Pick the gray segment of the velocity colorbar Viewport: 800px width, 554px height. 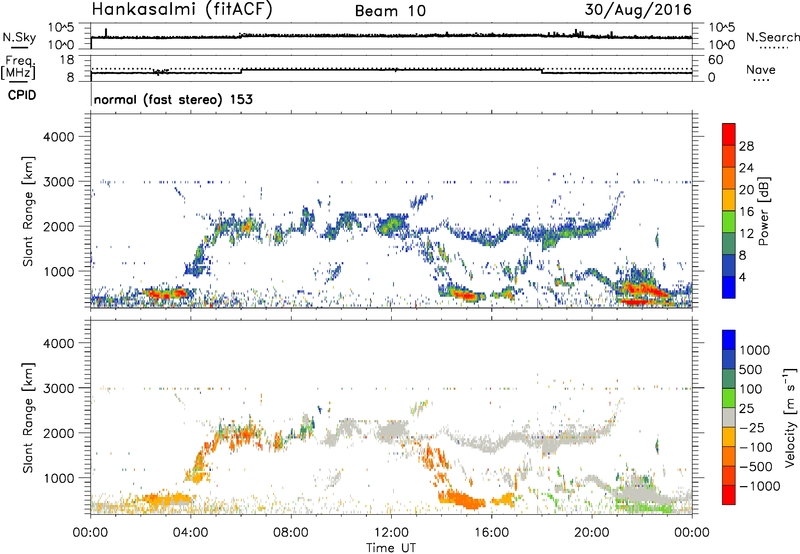[x=729, y=417]
